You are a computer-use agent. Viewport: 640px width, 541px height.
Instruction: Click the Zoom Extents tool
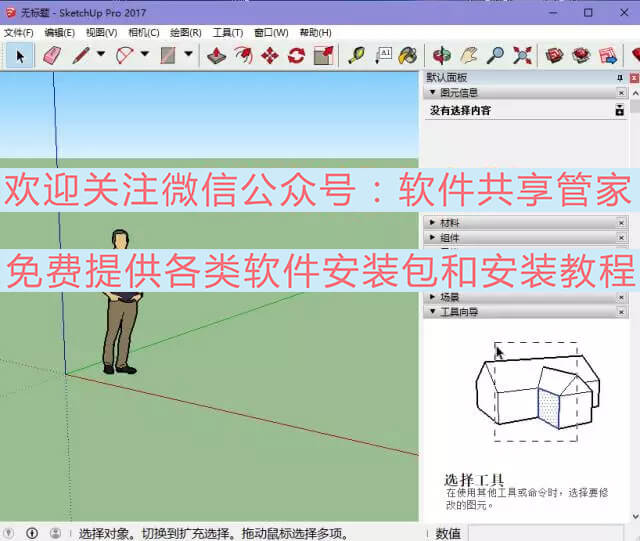click(x=522, y=55)
